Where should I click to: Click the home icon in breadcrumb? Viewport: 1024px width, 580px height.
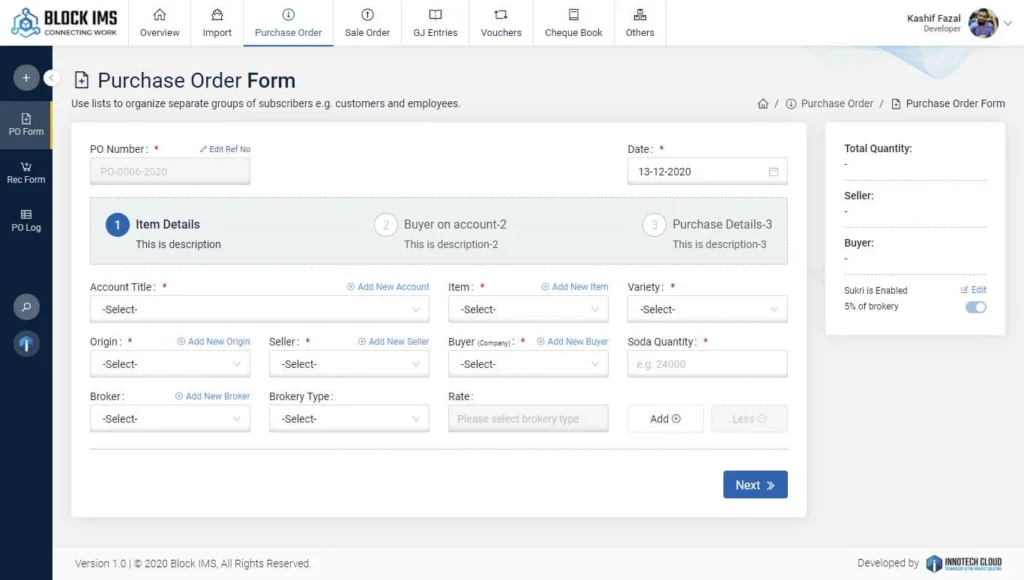(x=763, y=104)
